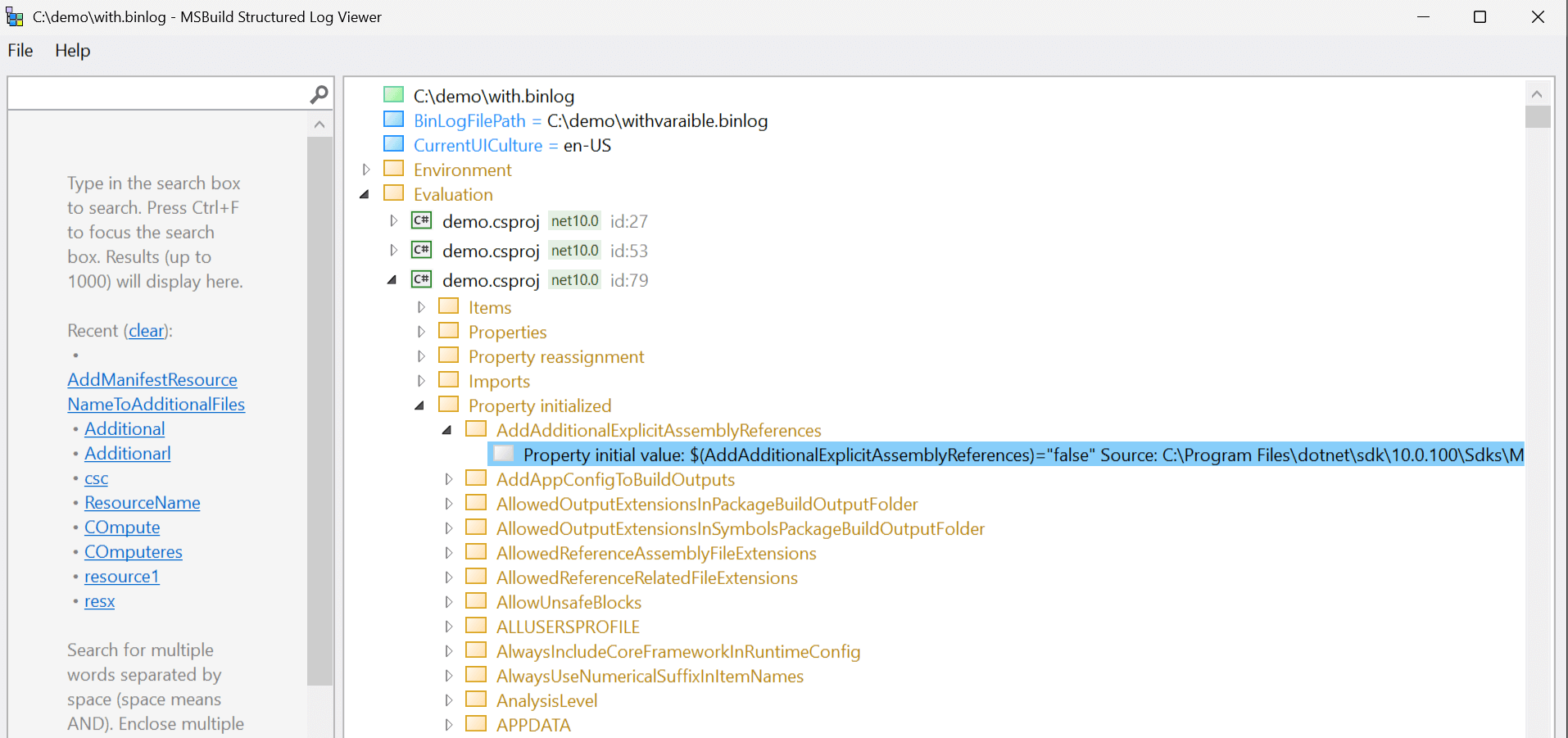1568x738 pixels.
Task: Click the folder icon next to Imports
Action: coord(448,380)
